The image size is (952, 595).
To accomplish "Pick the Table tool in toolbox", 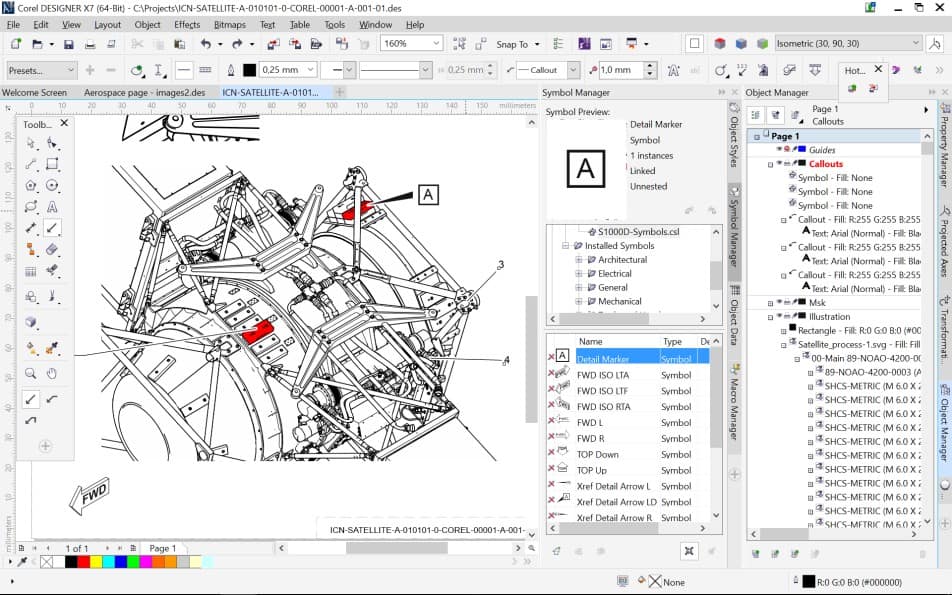I will tap(31, 270).
